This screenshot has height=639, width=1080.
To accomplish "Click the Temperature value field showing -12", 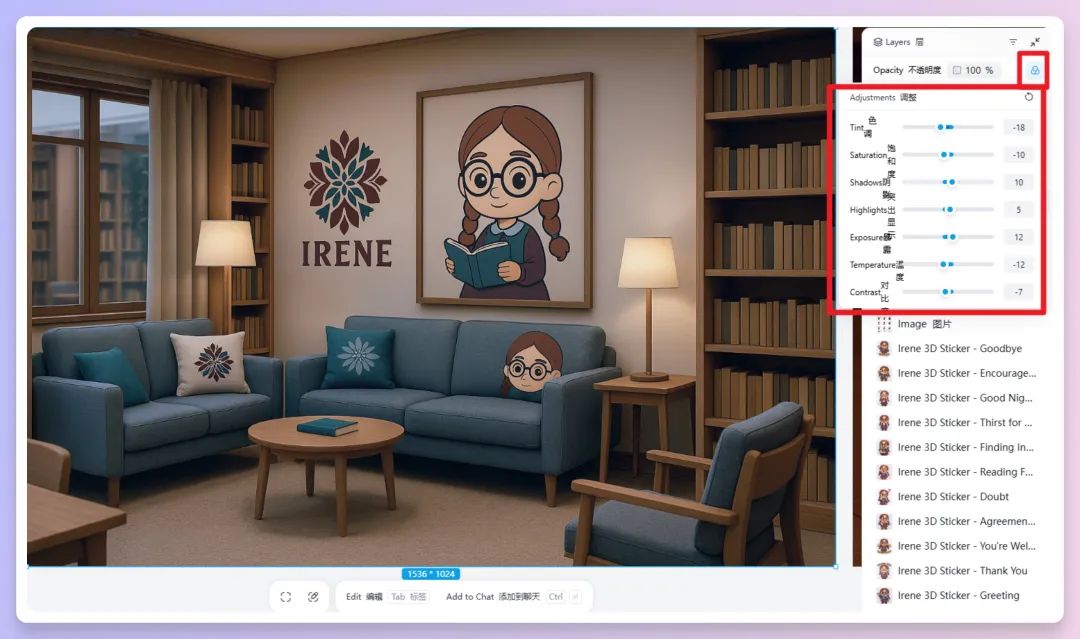I will [1019, 265].
